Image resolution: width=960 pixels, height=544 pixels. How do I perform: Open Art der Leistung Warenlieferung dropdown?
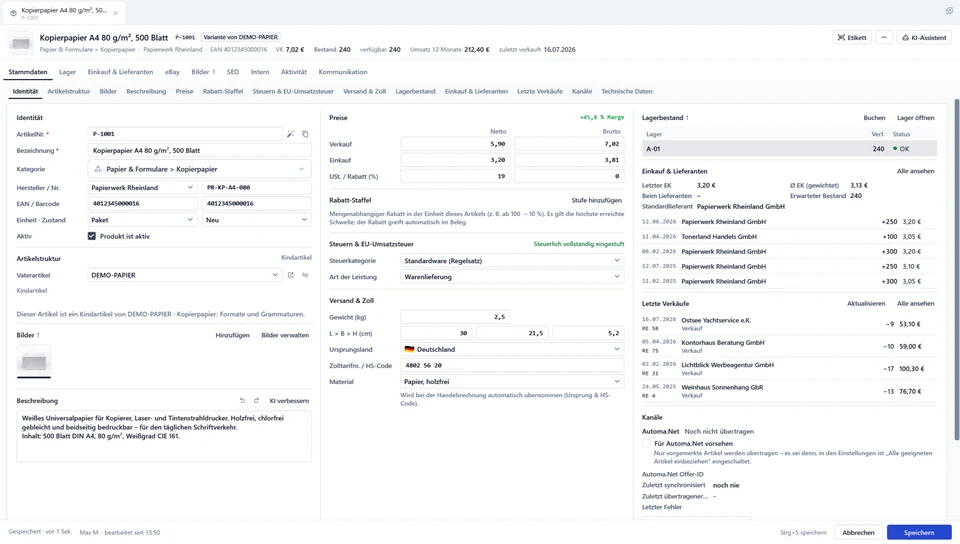click(512, 277)
